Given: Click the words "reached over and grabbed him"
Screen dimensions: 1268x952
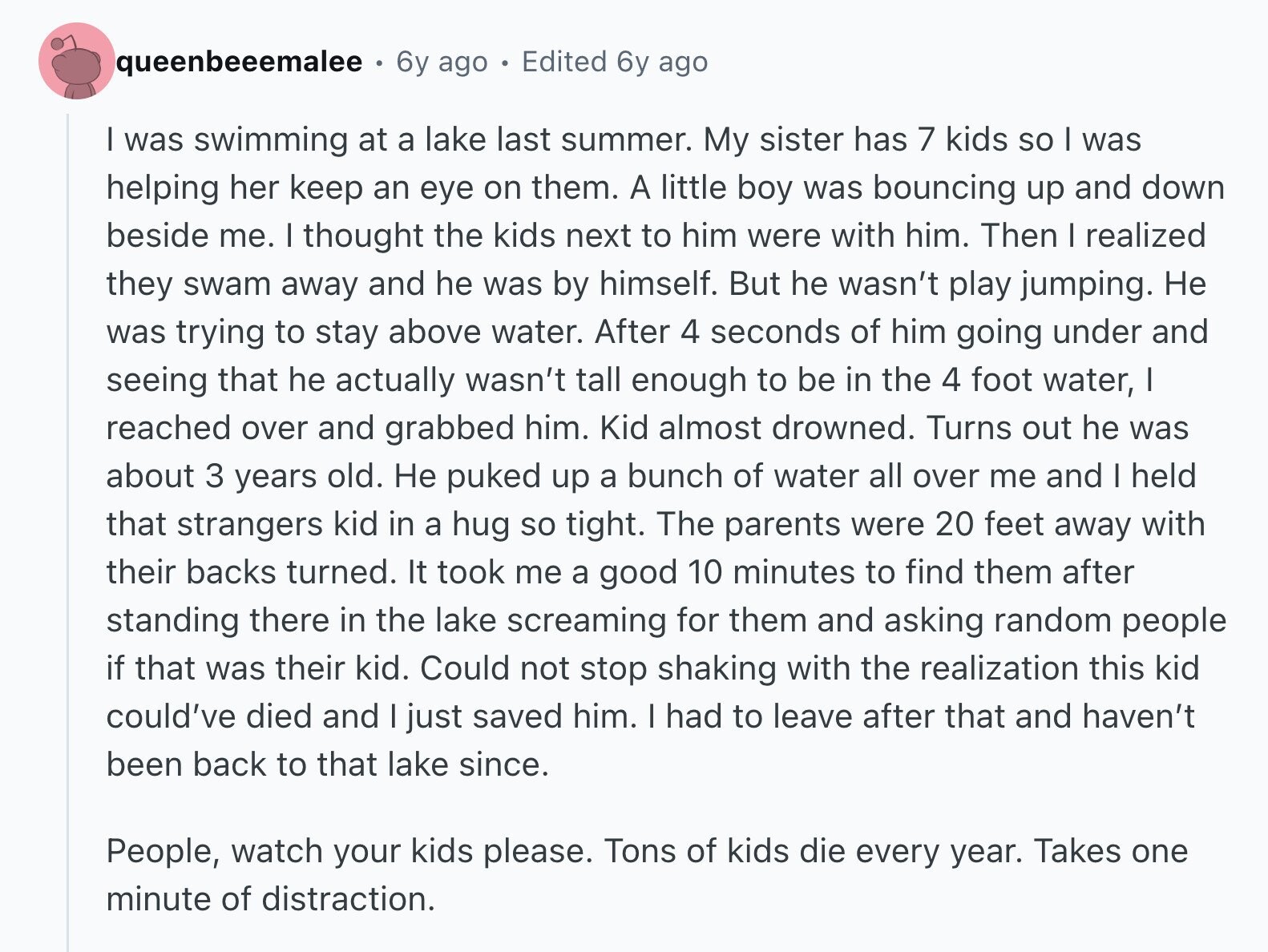Looking at the screenshot, I should pos(348,428).
